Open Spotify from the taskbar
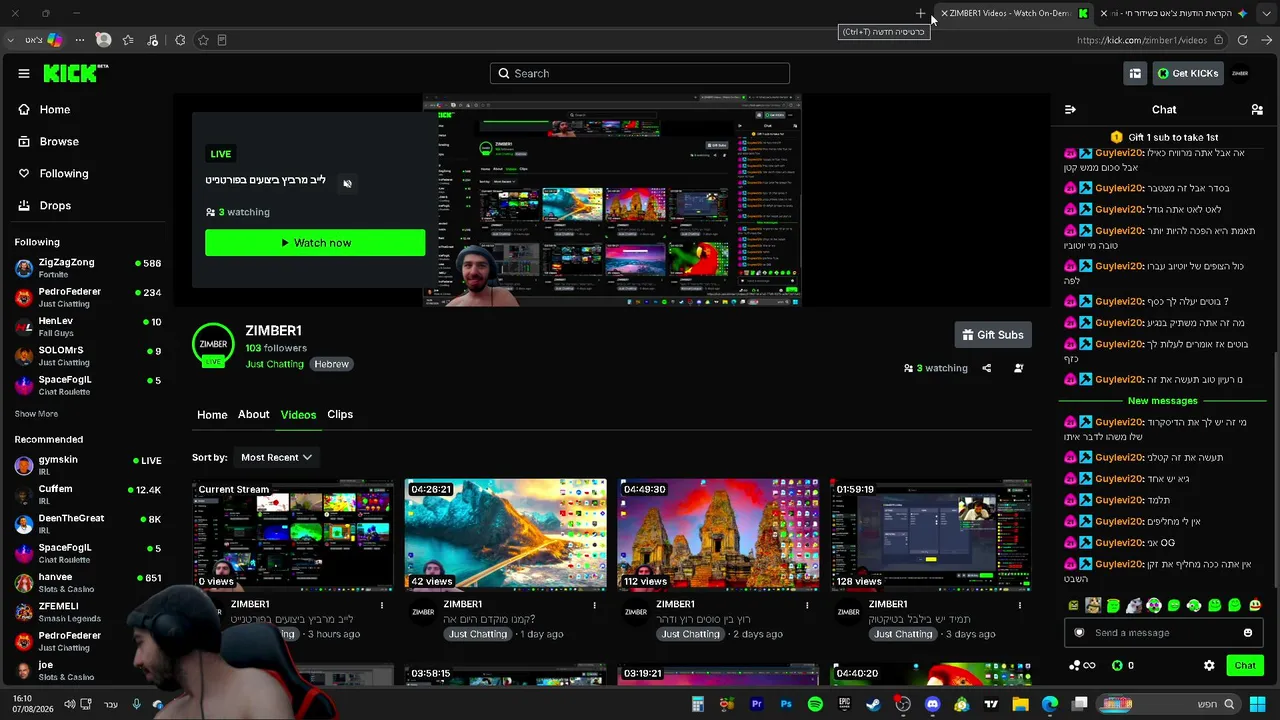 coord(815,704)
